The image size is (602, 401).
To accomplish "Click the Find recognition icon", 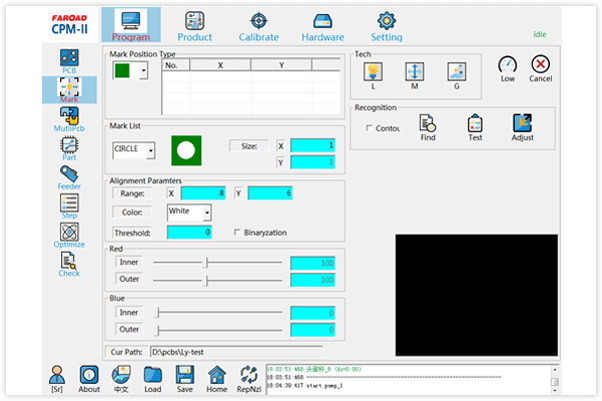I will [x=428, y=128].
